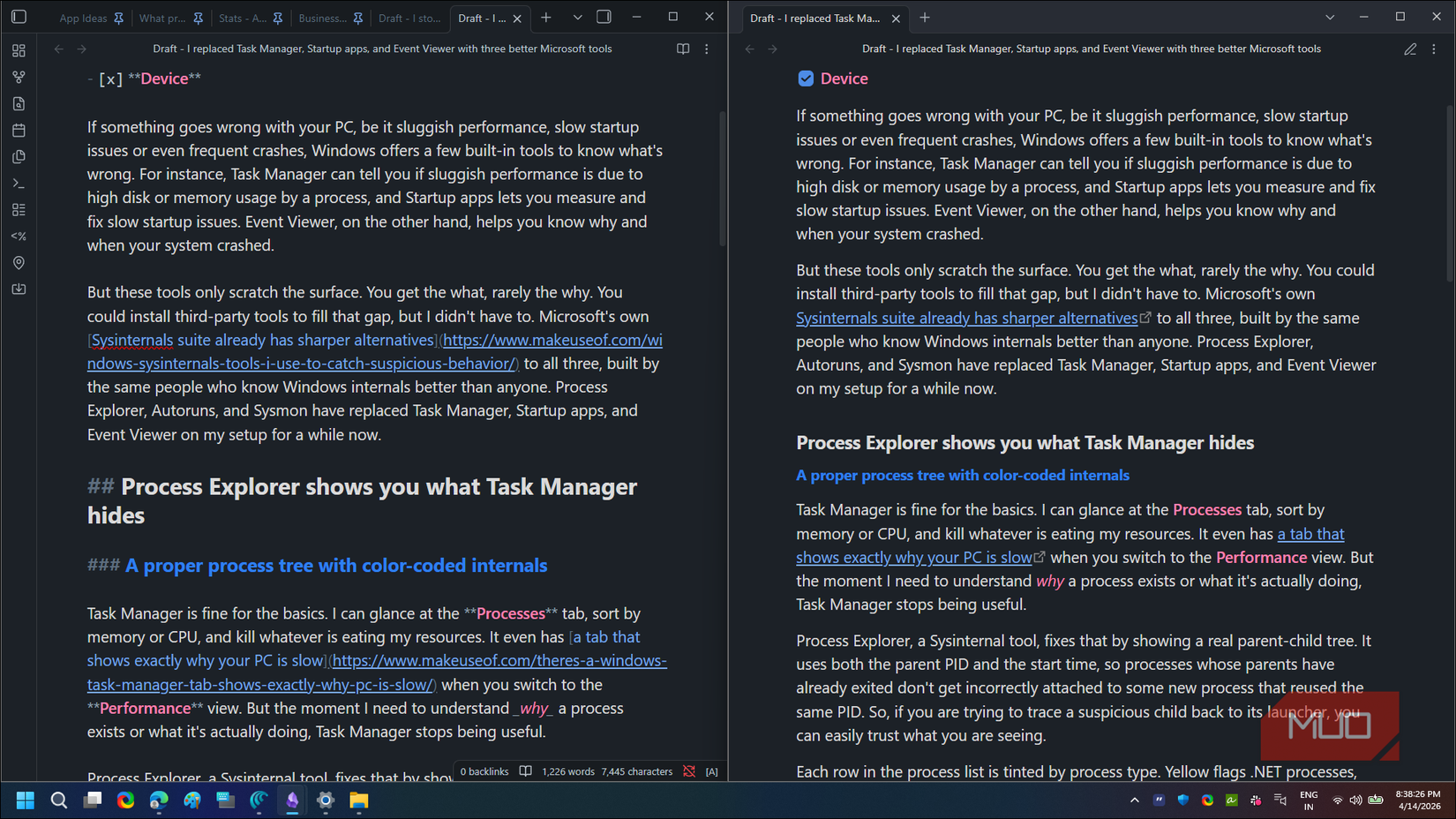Select the 'Draft - I replaced Task Ma...' tab in right window
Viewport: 1456px width, 819px height.
coord(814,18)
